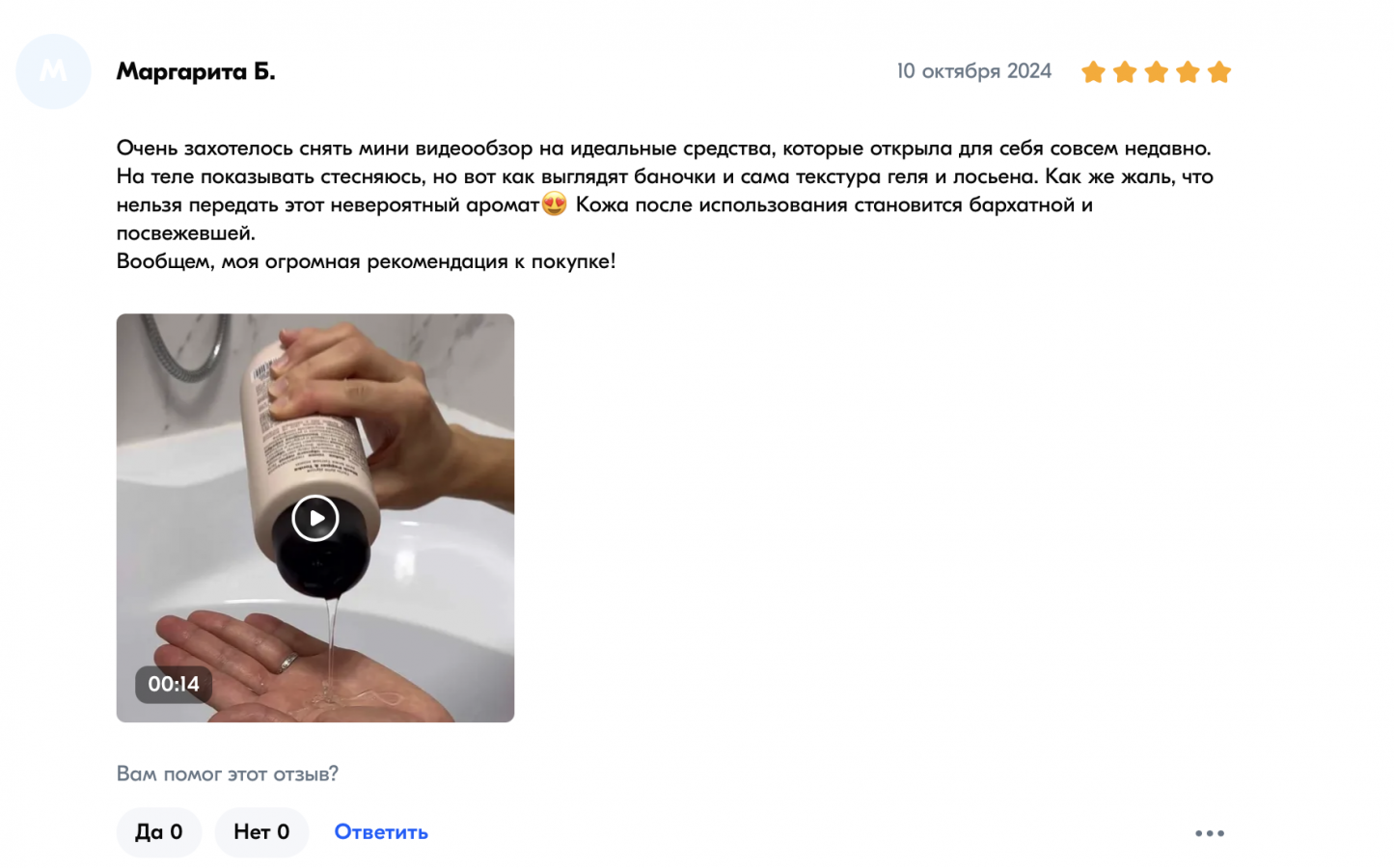Click the heart-eyes emoji in review

coord(555,203)
